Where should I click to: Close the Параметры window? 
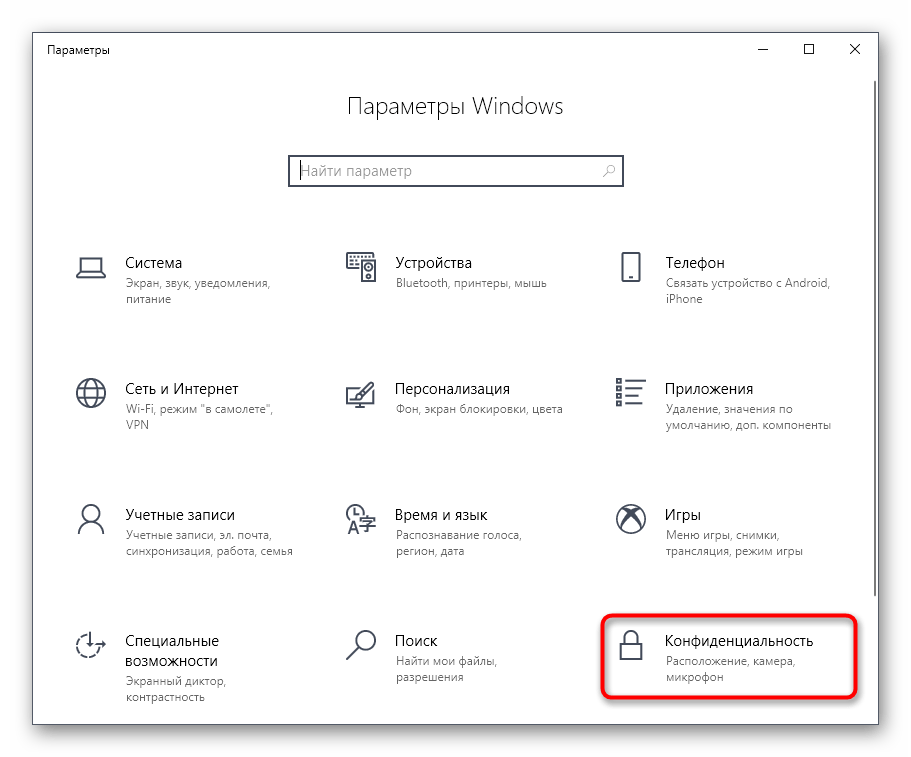(x=855, y=49)
